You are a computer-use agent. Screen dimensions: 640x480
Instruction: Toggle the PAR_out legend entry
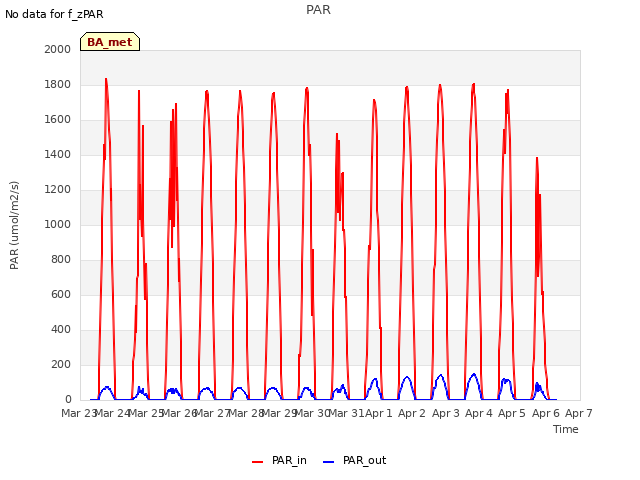pos(354,460)
